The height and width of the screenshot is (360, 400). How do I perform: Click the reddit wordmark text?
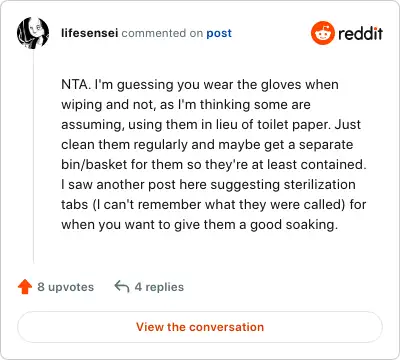(x=360, y=33)
